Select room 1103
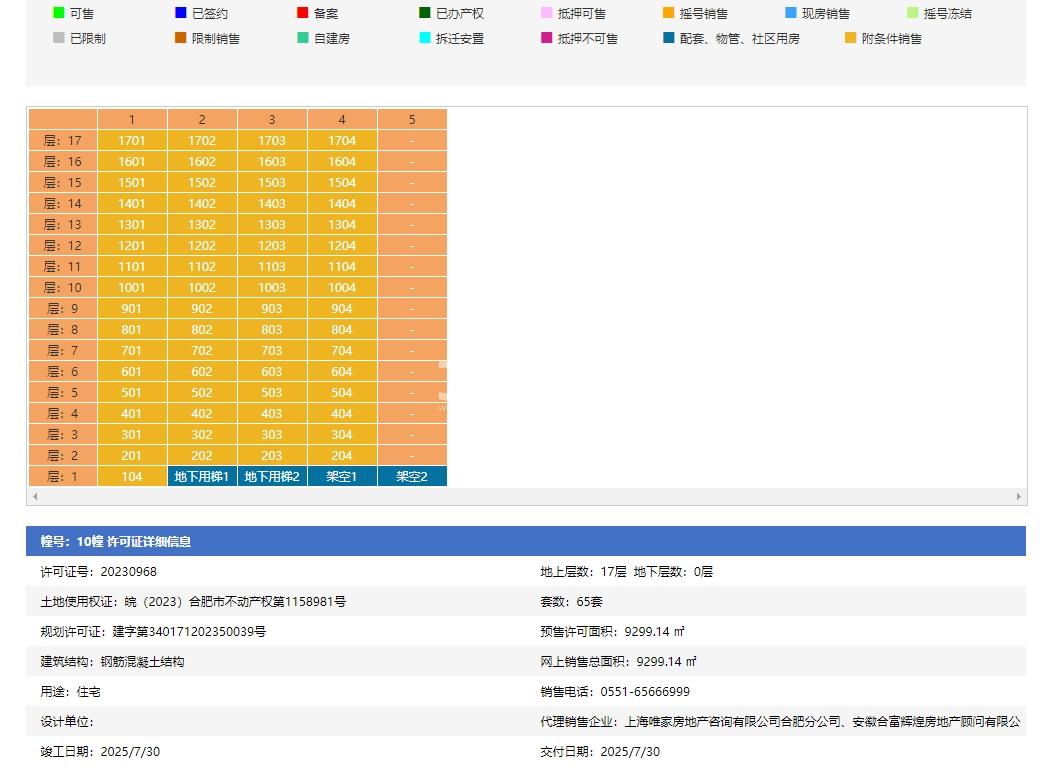Viewport: 1058px width, 773px height. [272, 266]
